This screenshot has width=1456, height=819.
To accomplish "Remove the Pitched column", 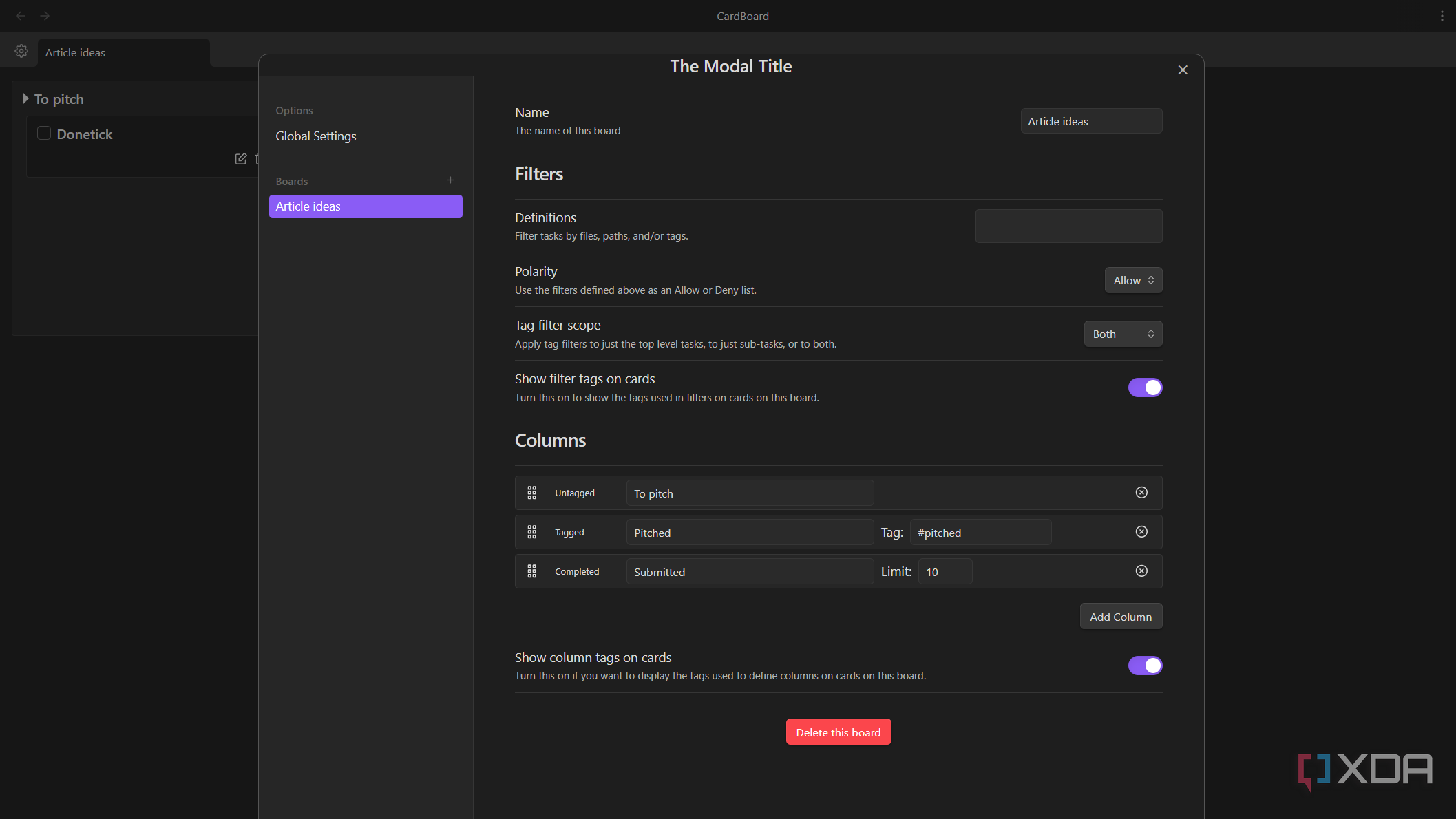I will click(1141, 531).
